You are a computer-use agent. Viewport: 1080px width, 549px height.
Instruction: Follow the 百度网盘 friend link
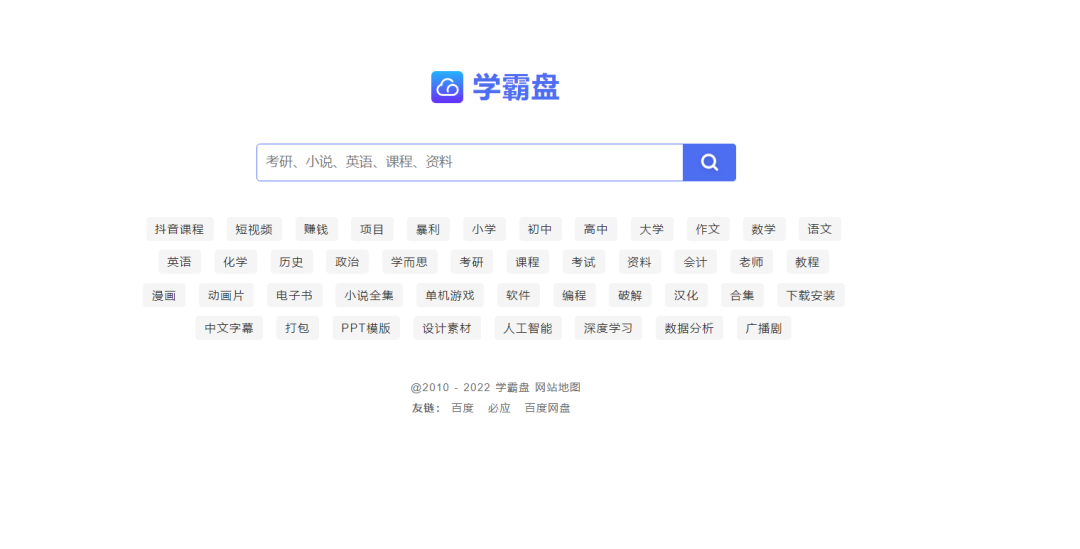point(548,408)
